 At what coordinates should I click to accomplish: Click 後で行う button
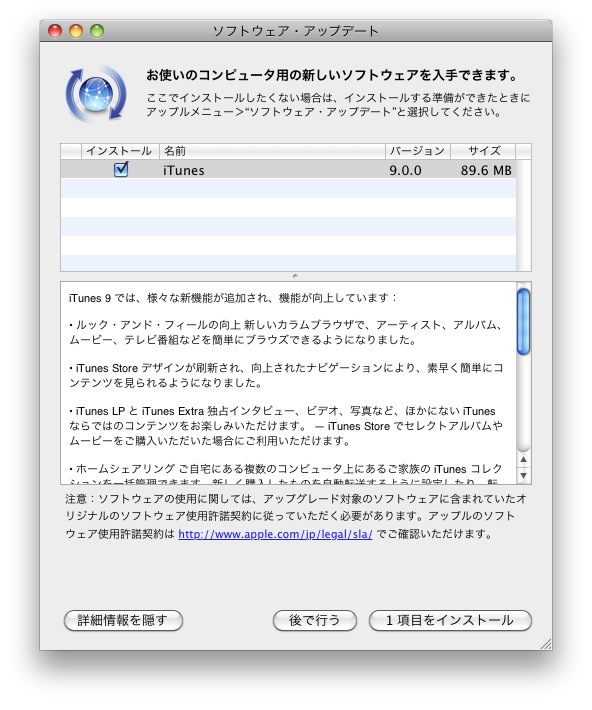(314, 620)
